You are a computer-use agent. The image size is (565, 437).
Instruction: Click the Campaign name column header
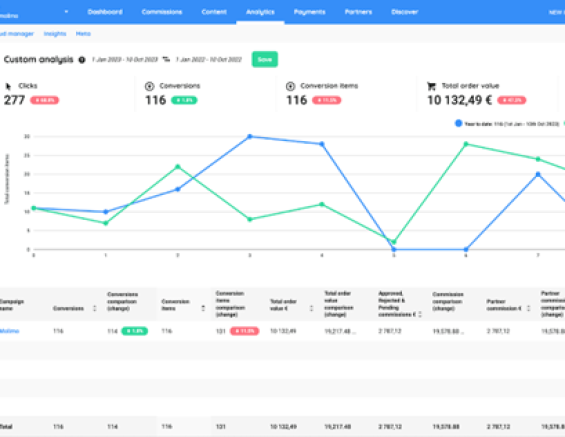pyautogui.click(x=12, y=305)
